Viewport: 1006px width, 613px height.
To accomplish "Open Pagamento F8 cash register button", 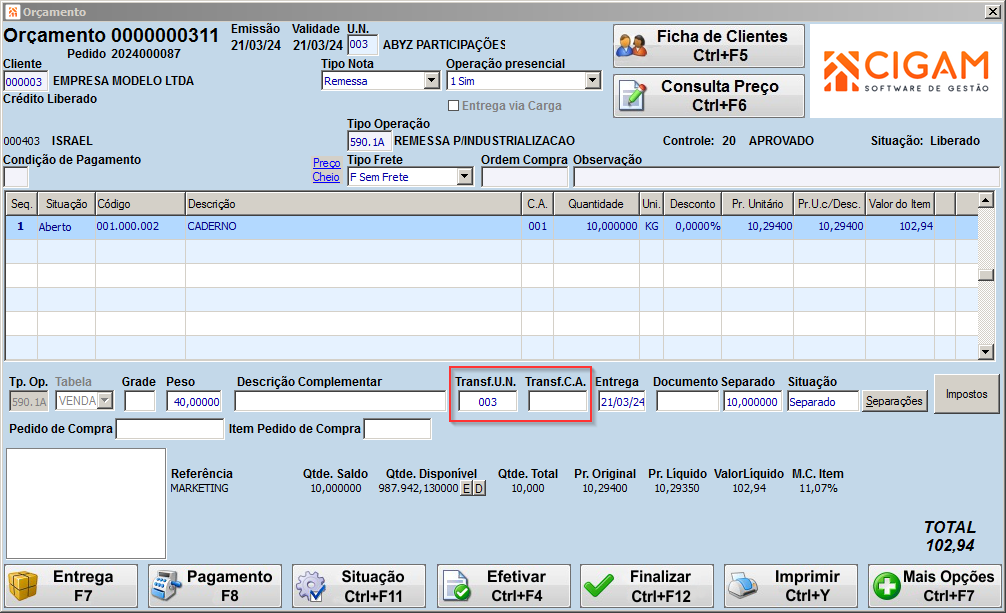I will 215,585.
